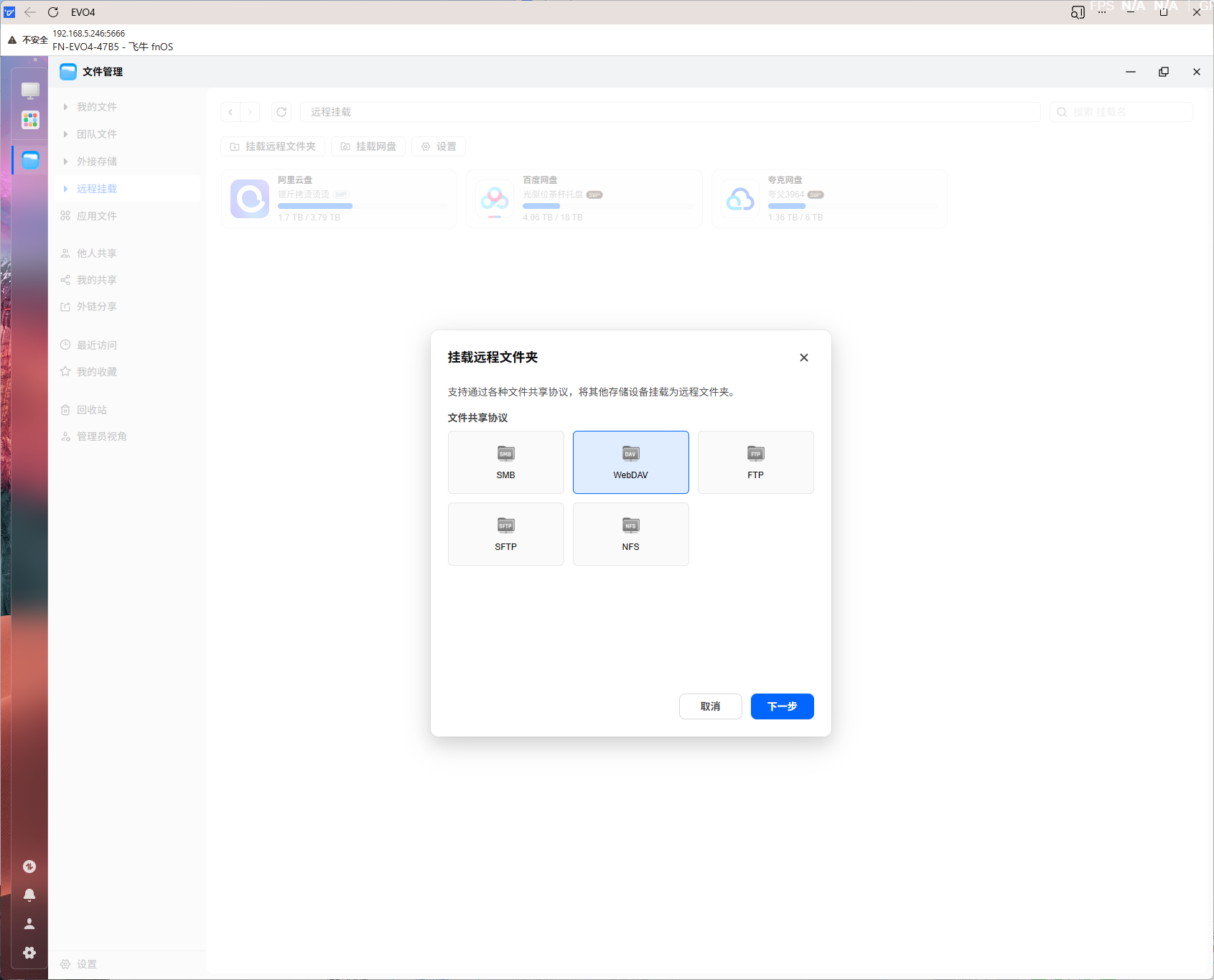
Task: Open the browser more options menu
Action: (1102, 12)
